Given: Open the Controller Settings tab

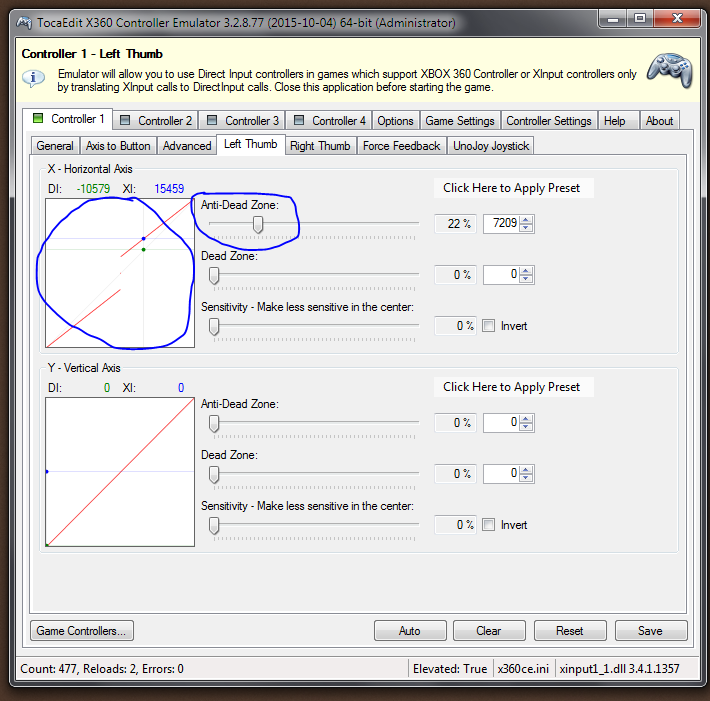Looking at the screenshot, I should [549, 120].
